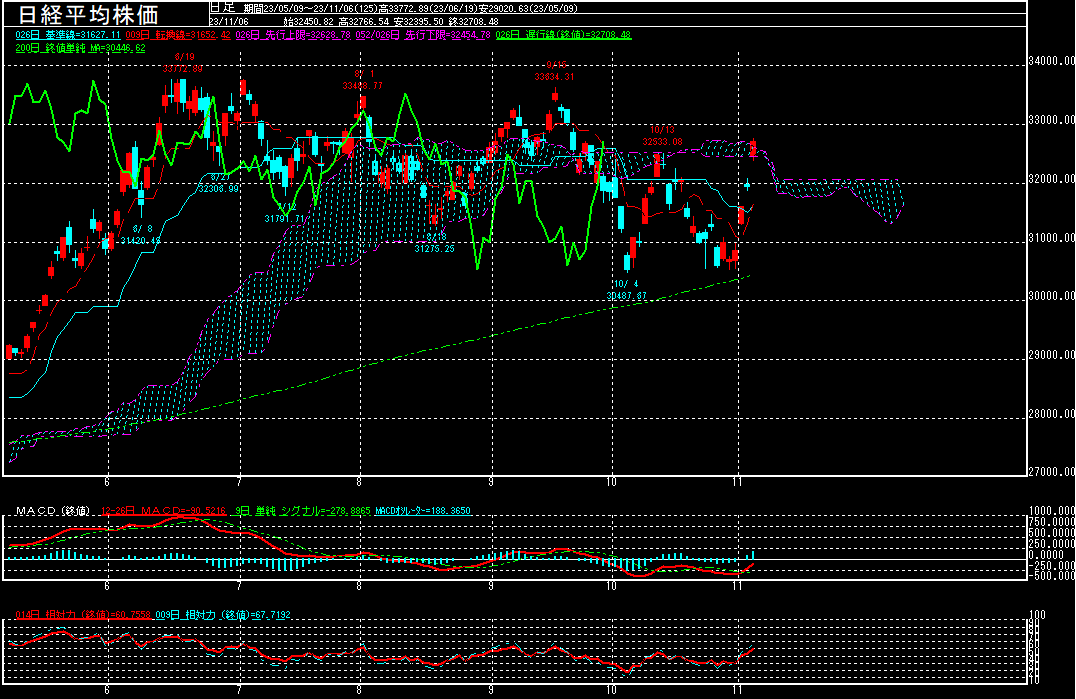Click the MACD (終値) panel title

click(54, 510)
